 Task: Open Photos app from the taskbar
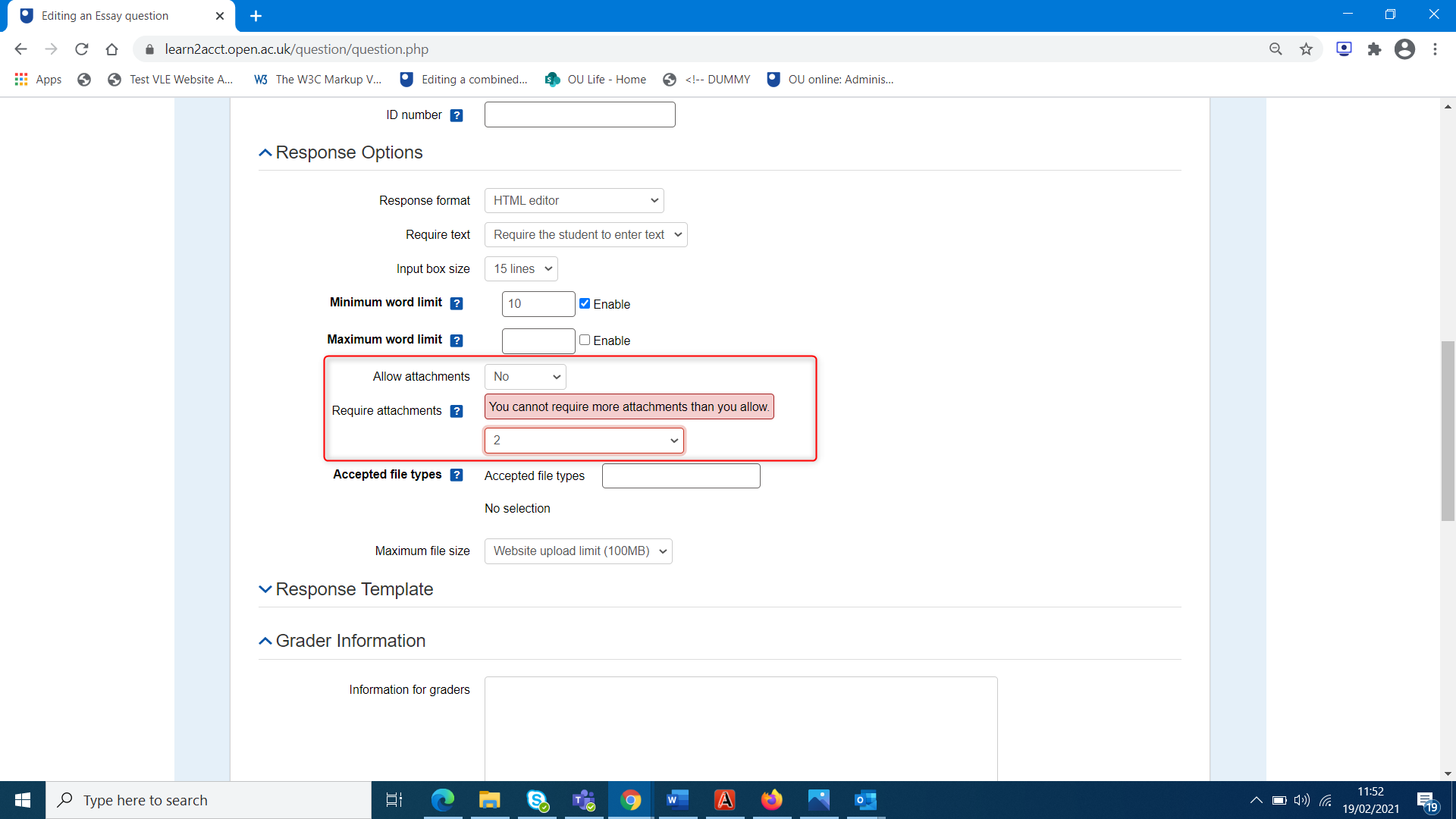(x=819, y=800)
